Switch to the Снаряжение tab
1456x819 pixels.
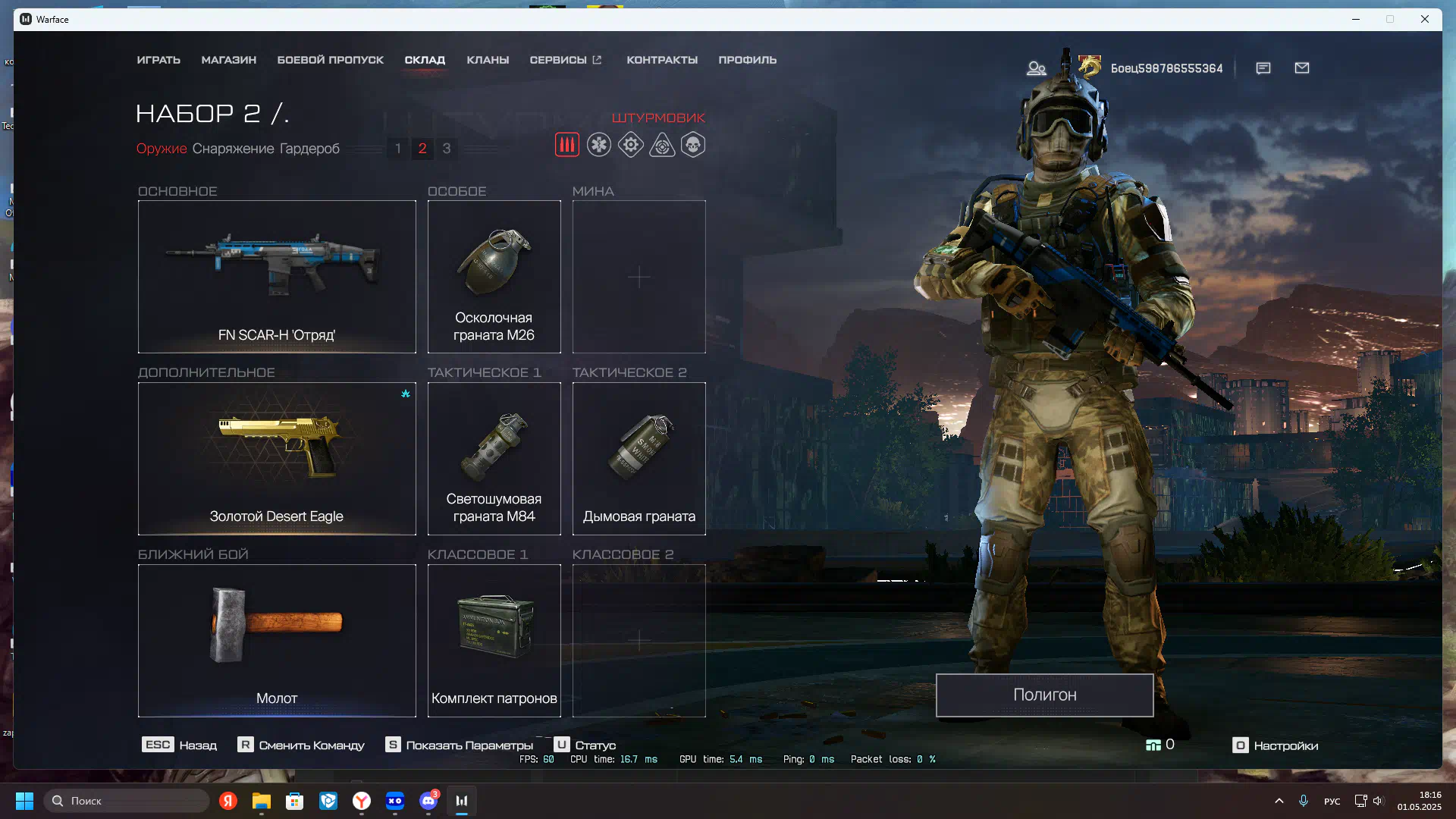click(x=233, y=149)
